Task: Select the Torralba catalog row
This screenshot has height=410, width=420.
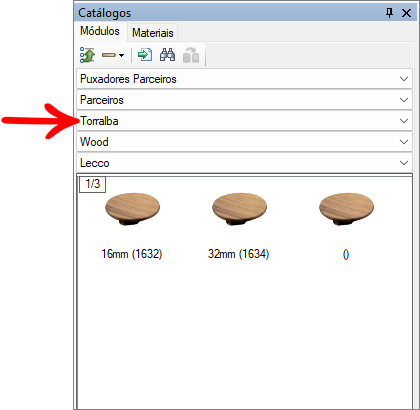Action: tap(245, 121)
